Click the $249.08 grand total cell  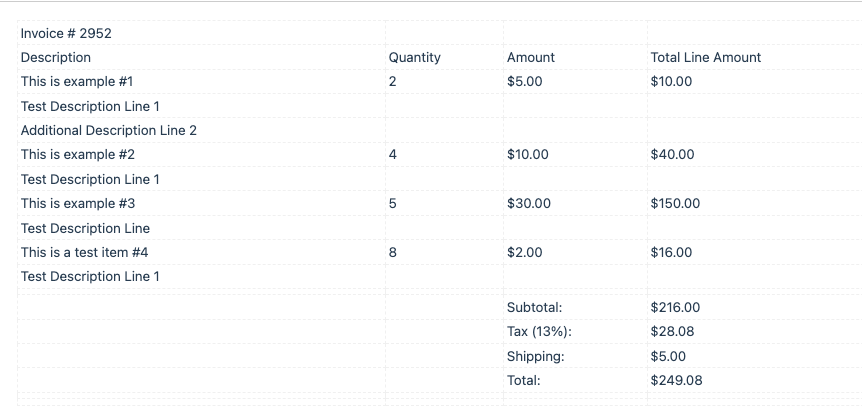tap(754, 381)
